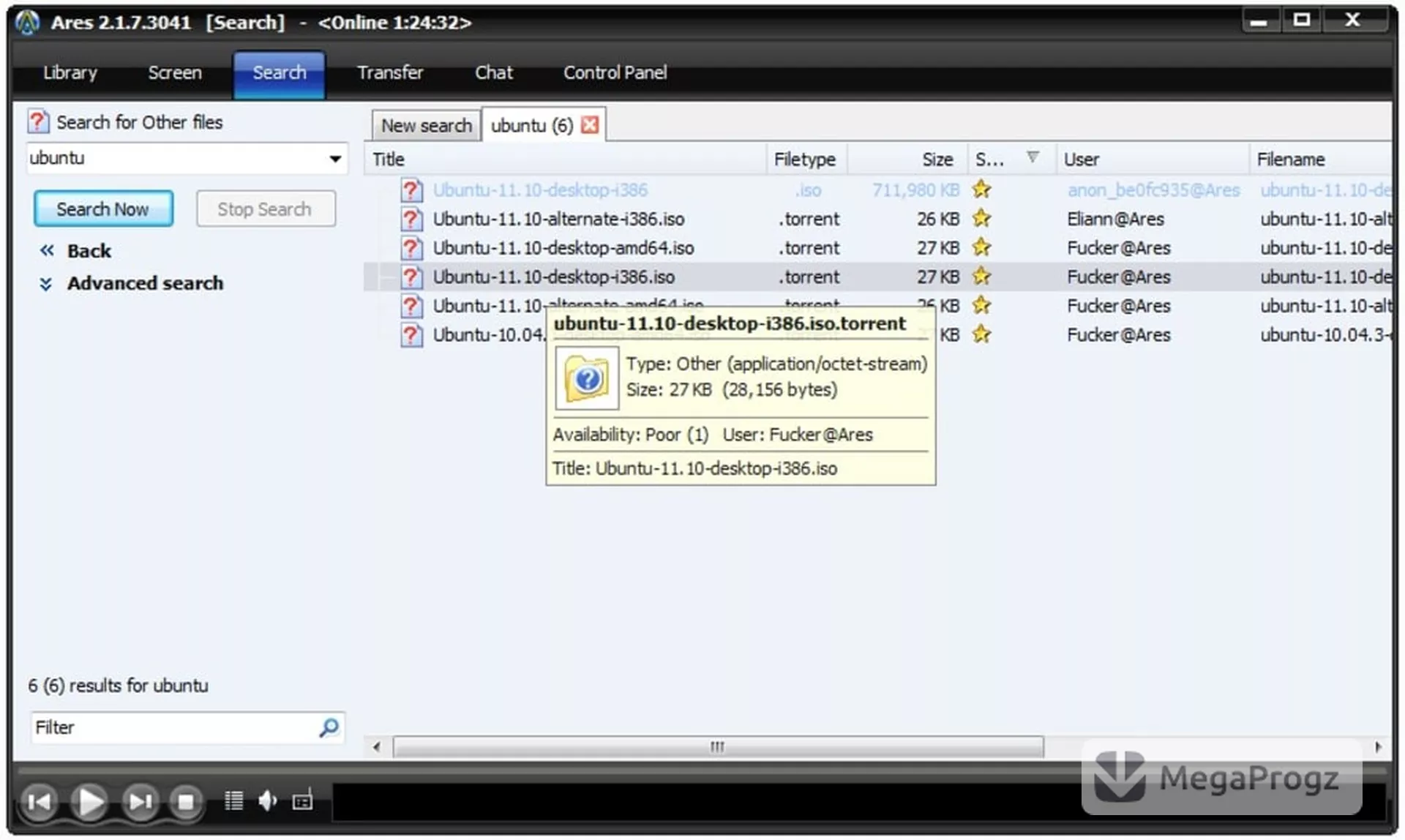Open the Transfer tab
Image resolution: width=1405 pixels, height=840 pixels.
point(390,72)
